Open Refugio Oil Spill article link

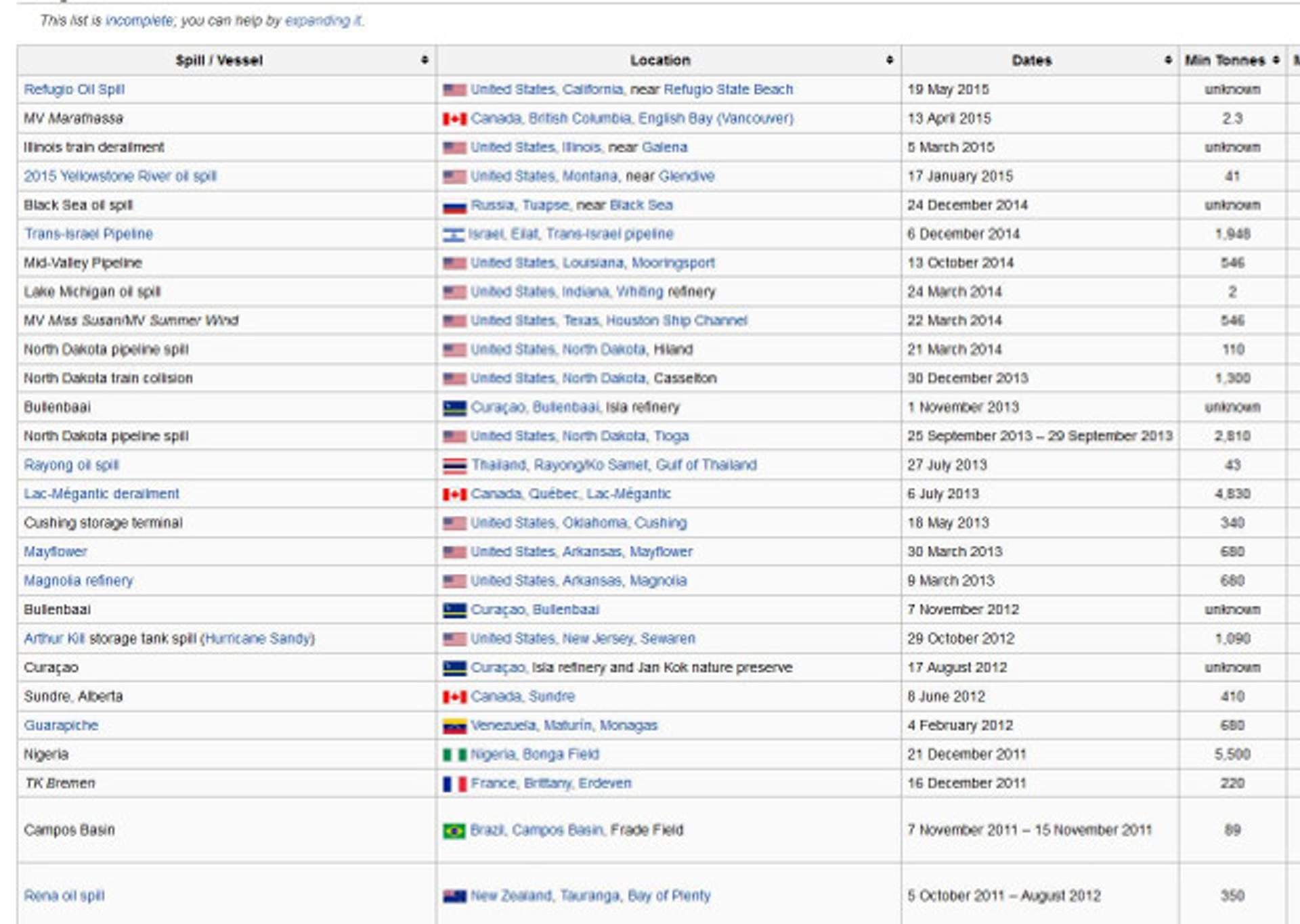tap(74, 89)
